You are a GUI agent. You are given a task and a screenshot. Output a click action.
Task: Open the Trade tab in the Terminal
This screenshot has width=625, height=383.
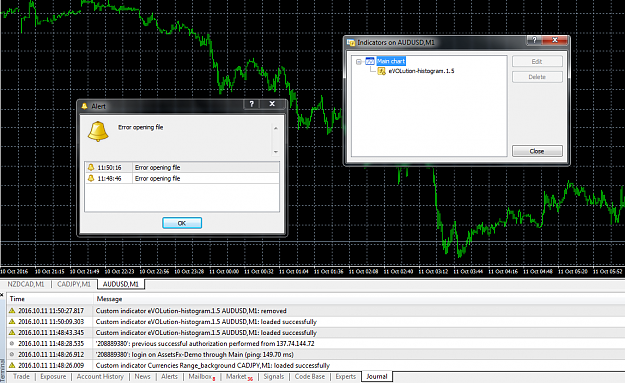[22, 377]
